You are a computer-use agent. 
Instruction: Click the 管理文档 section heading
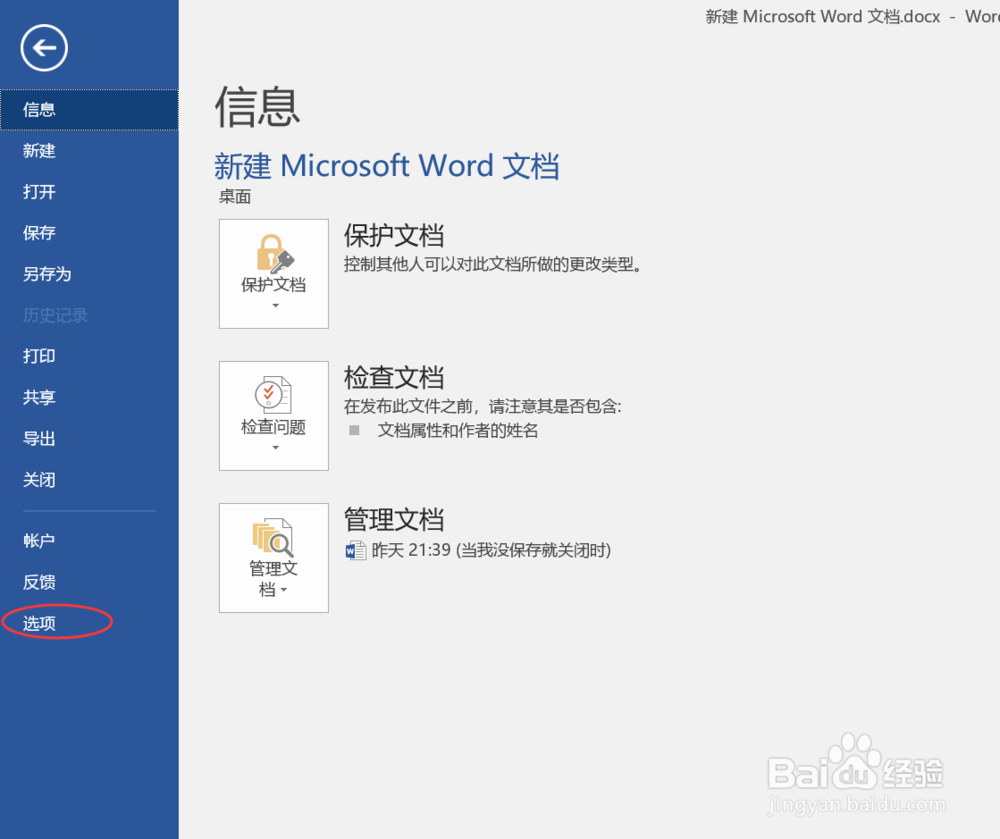click(393, 520)
